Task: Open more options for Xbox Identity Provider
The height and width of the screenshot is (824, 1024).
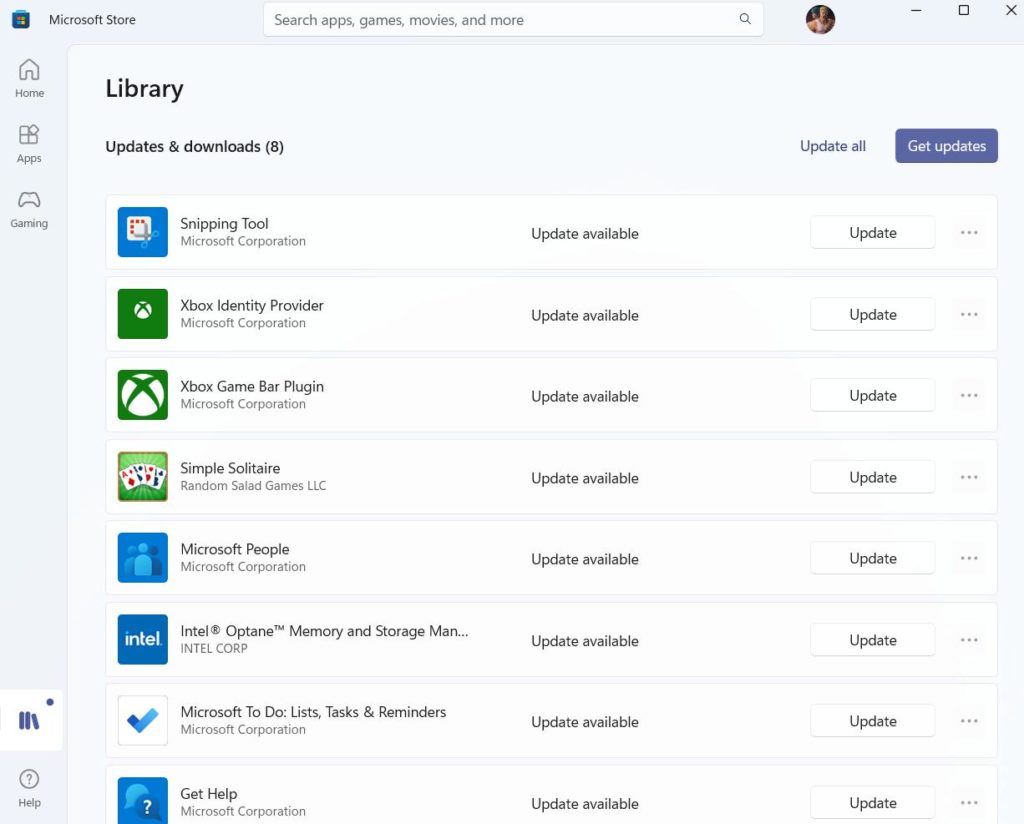Action: click(969, 314)
